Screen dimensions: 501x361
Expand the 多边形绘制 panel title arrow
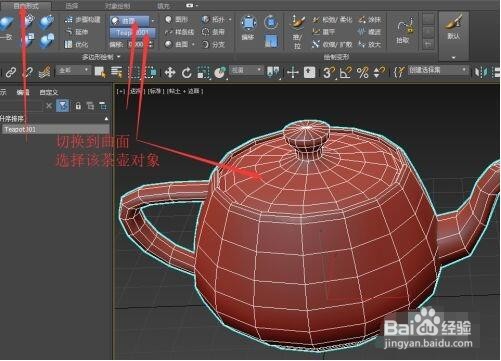point(118,57)
